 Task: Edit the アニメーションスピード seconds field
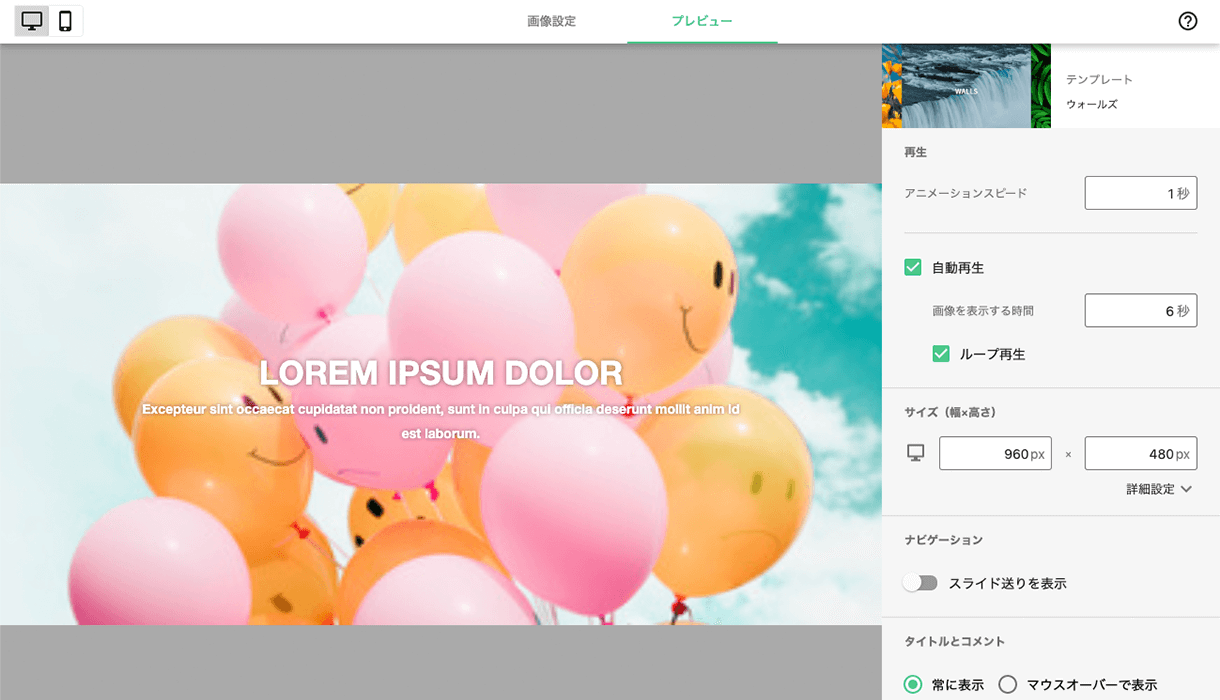click(1140, 193)
